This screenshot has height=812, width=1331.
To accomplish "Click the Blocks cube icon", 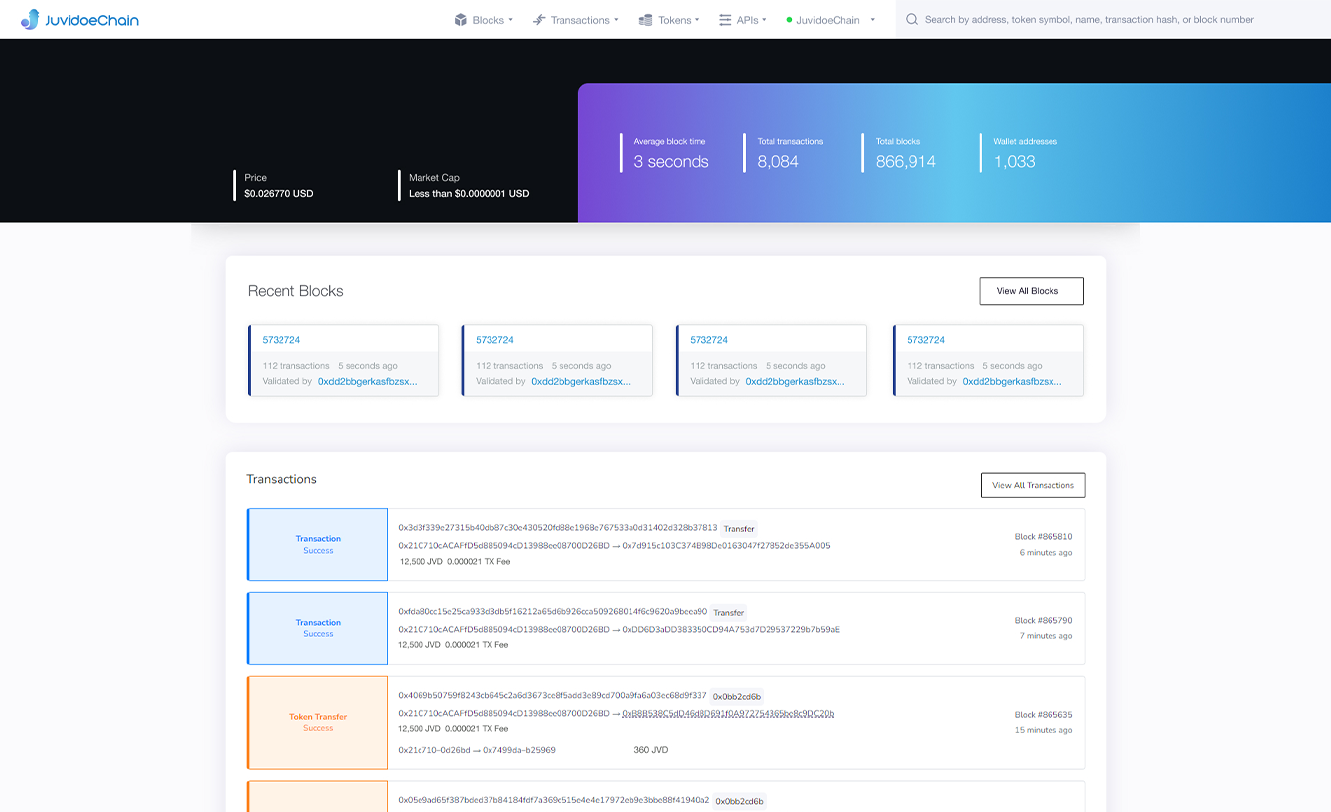I will coord(461,20).
